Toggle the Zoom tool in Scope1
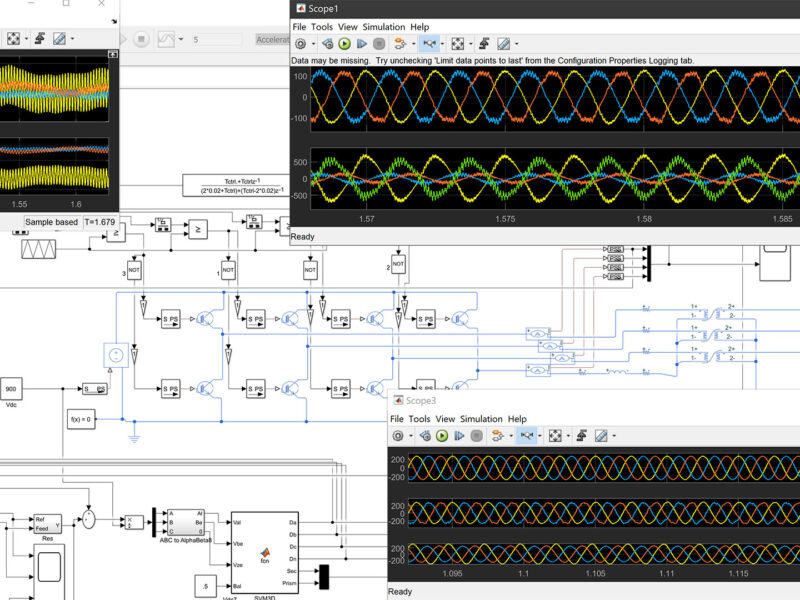 [429, 44]
